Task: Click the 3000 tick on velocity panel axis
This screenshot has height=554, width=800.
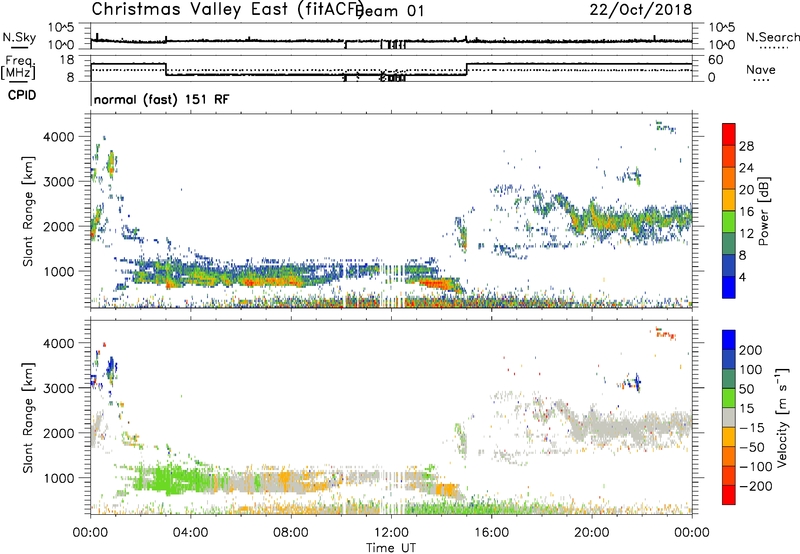Action: [58, 388]
